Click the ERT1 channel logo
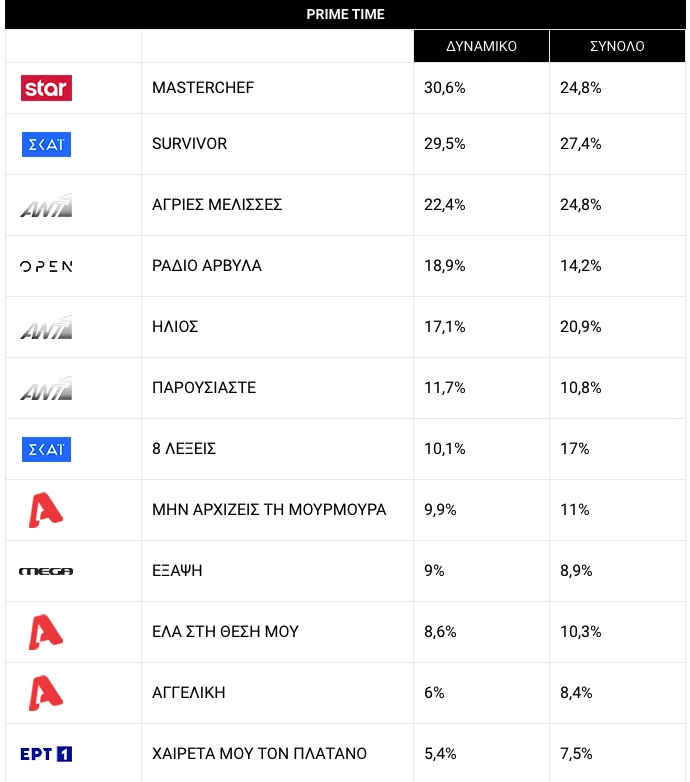Image resolution: width=690 pixels, height=782 pixels. click(46, 753)
